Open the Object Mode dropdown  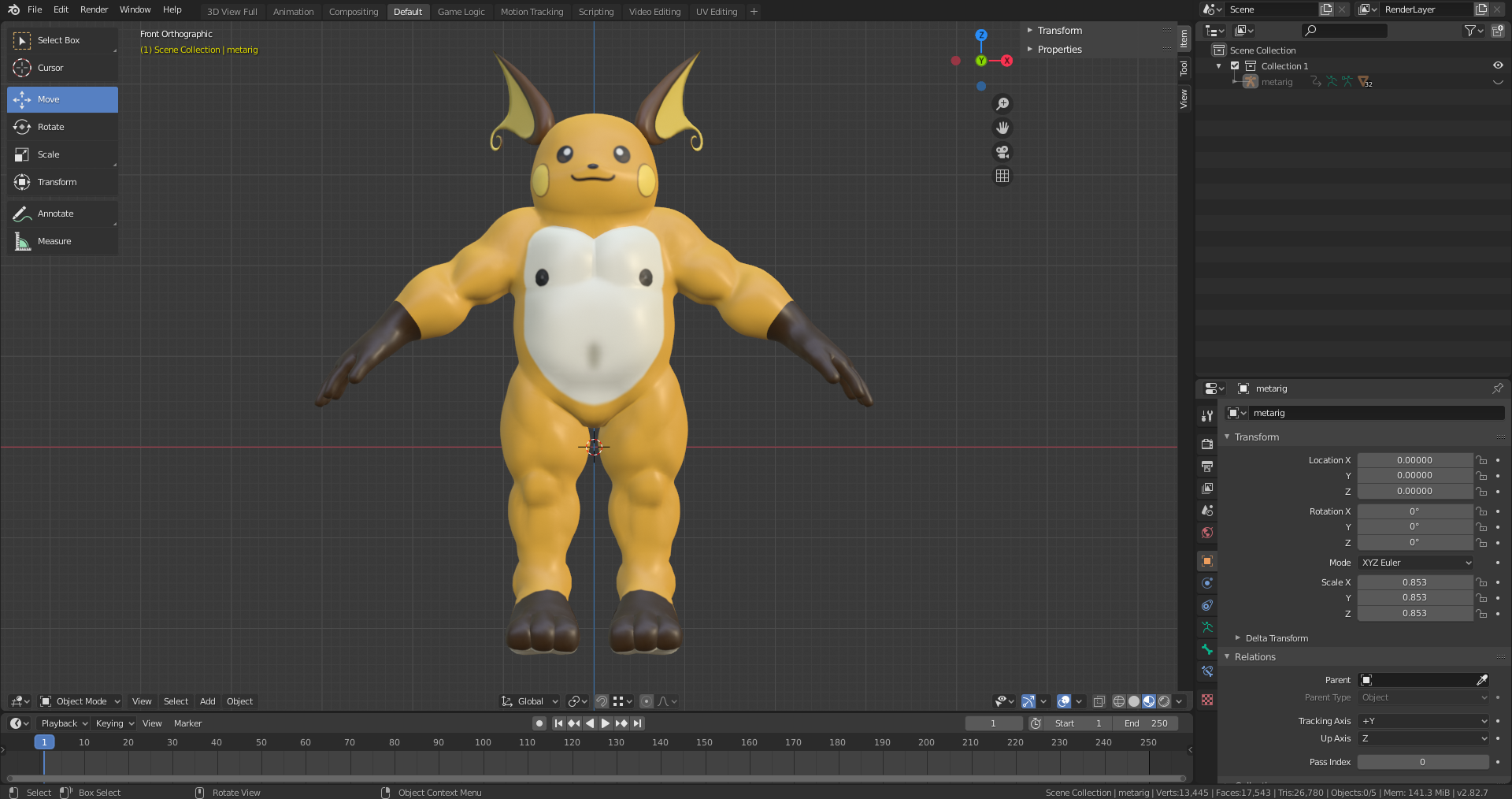[80, 701]
